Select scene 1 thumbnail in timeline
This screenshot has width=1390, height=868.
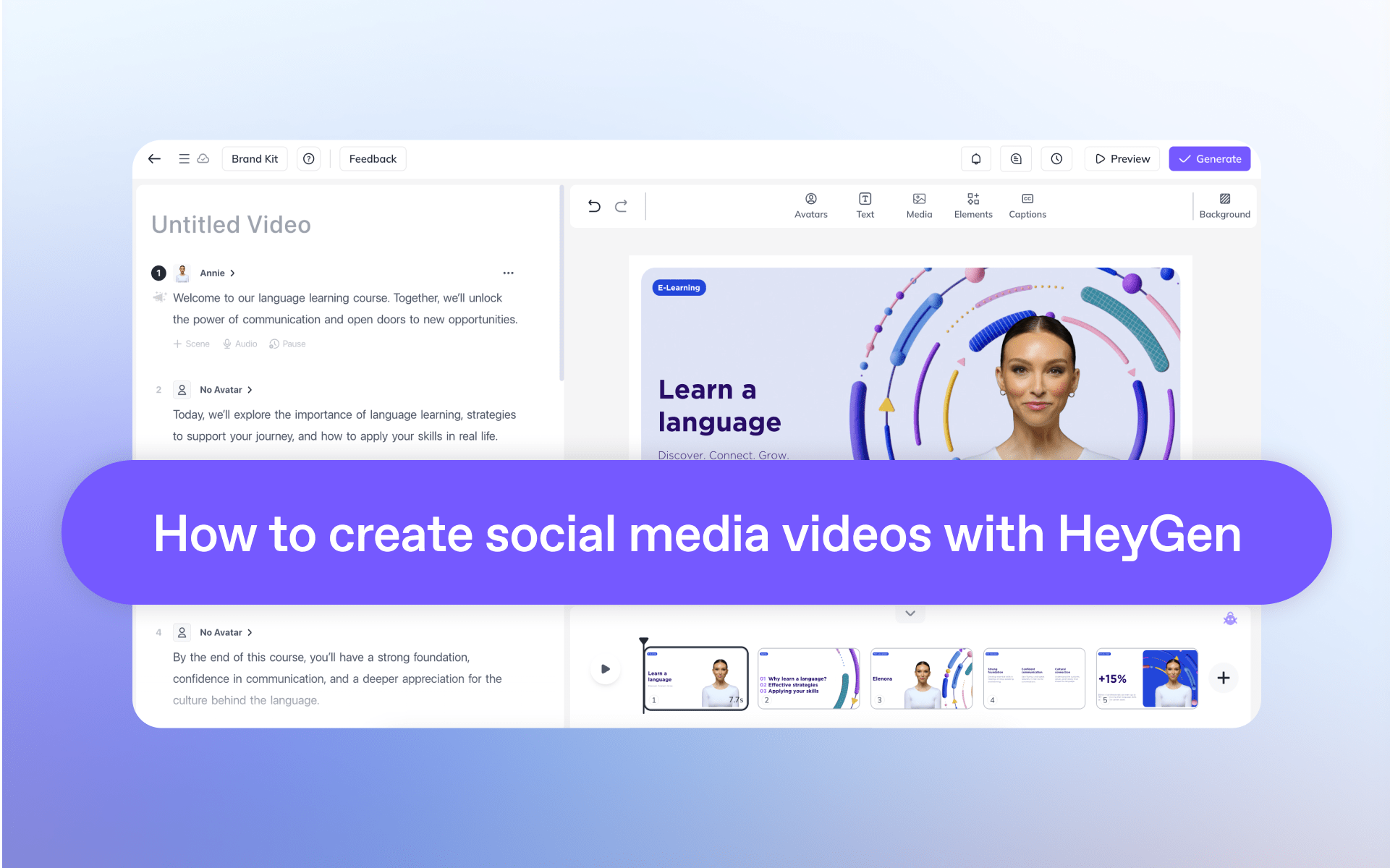(696, 678)
